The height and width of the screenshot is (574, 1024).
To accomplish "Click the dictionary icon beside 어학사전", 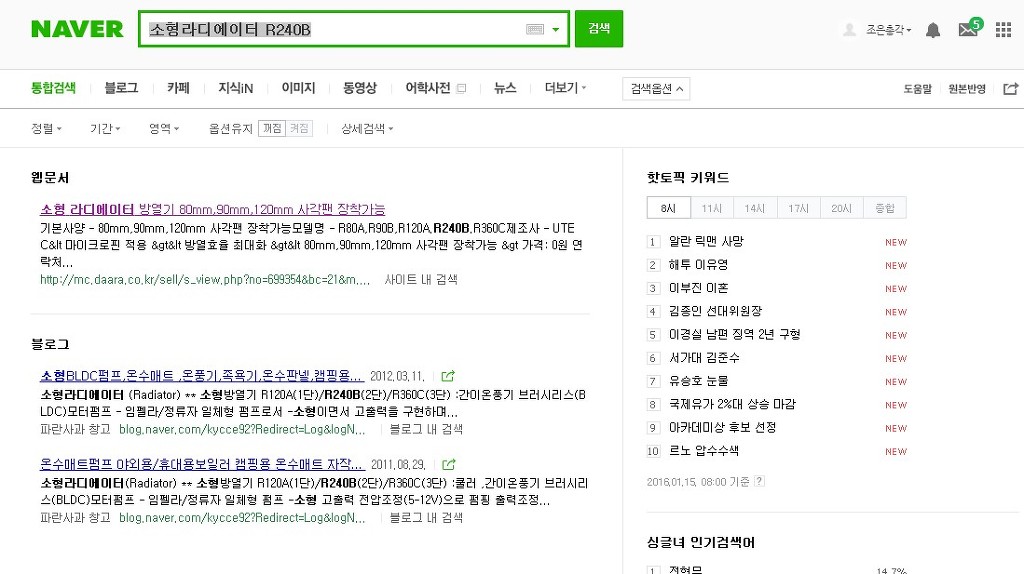I will (461, 88).
